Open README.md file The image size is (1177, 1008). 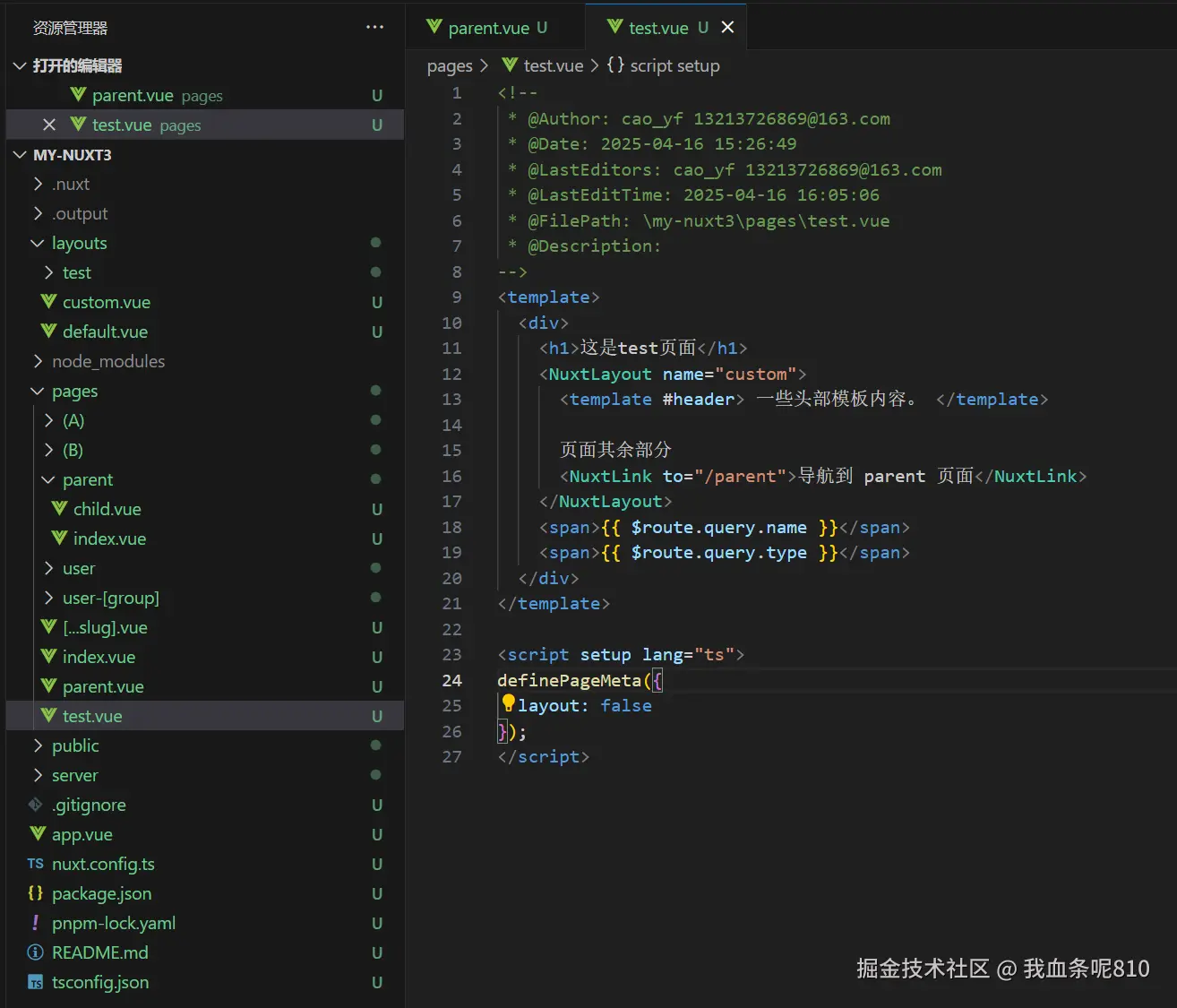[205, 952]
